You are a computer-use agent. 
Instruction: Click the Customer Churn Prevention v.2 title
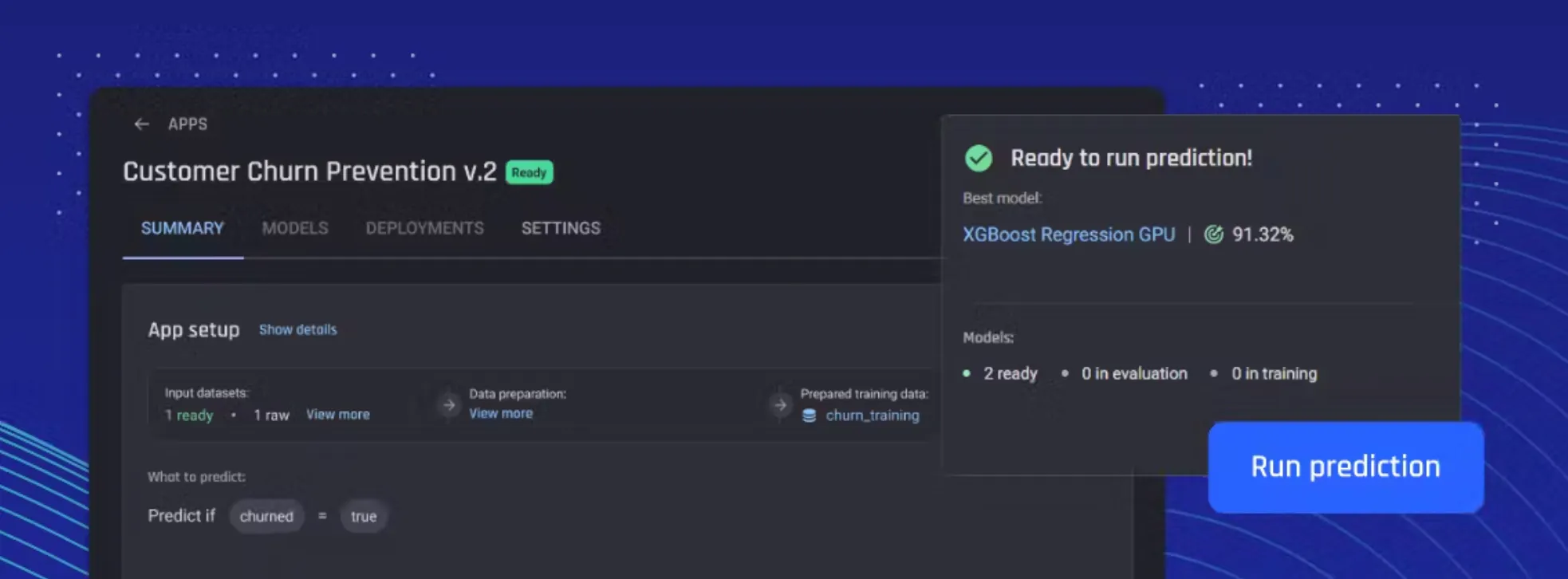click(309, 171)
